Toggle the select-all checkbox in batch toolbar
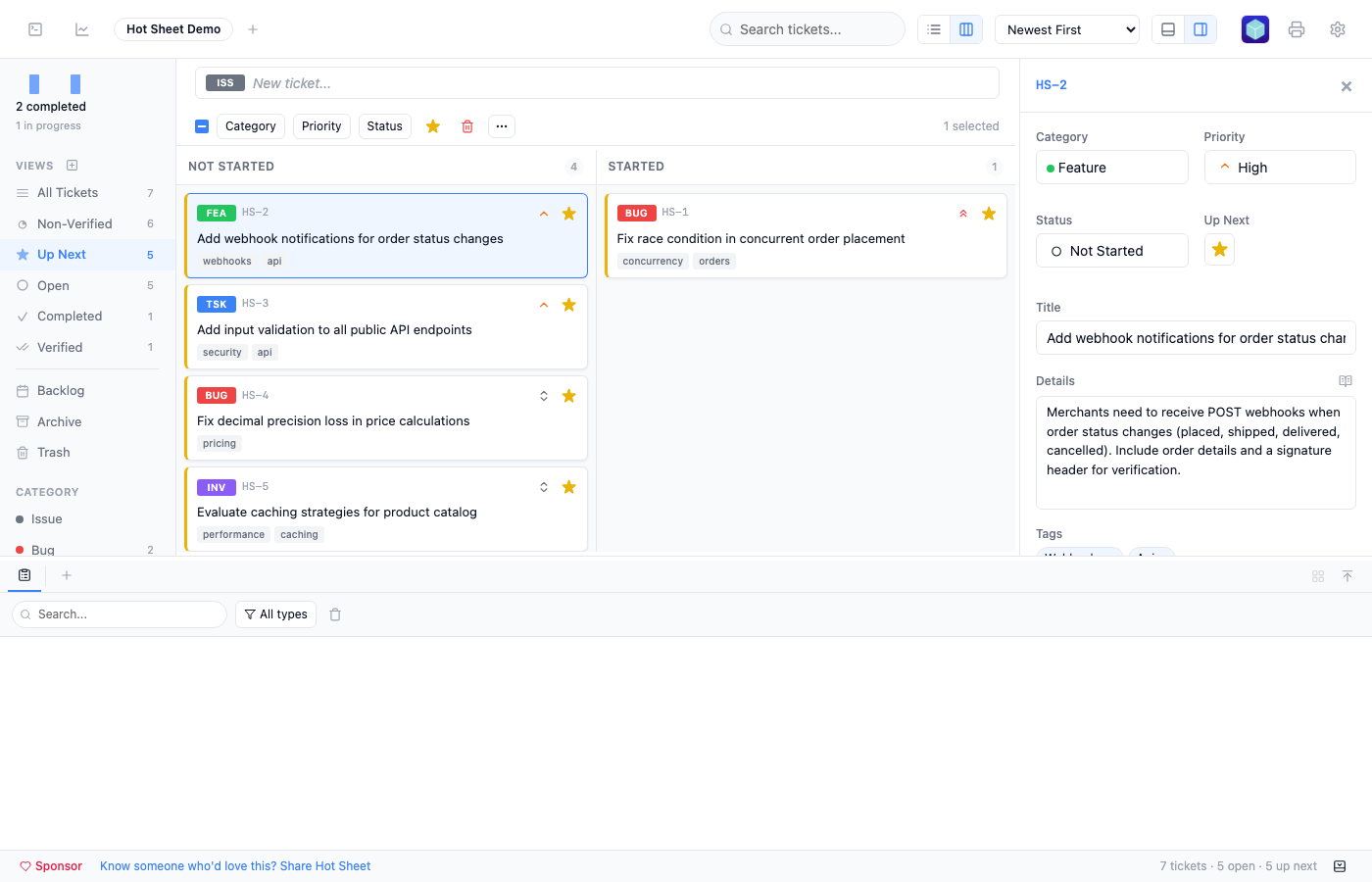The image size is (1372, 882). (202, 126)
